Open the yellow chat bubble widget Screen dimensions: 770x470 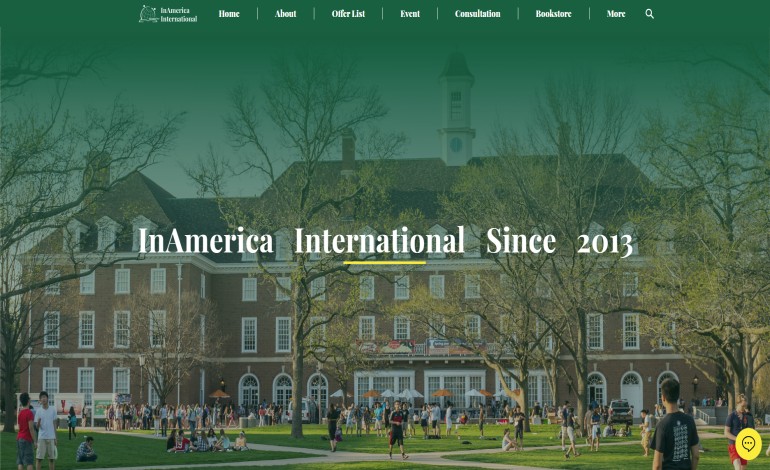(x=748, y=444)
